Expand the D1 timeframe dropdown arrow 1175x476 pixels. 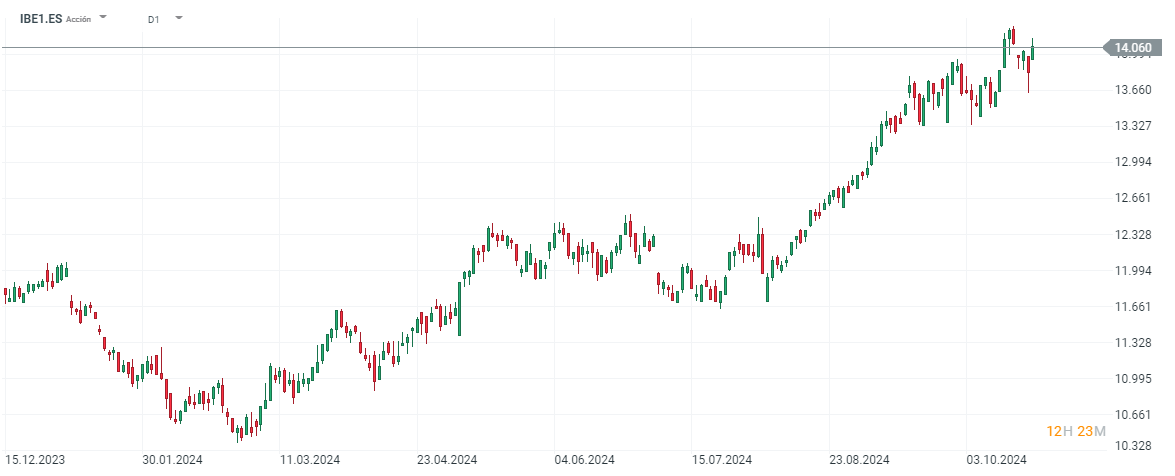point(178,18)
